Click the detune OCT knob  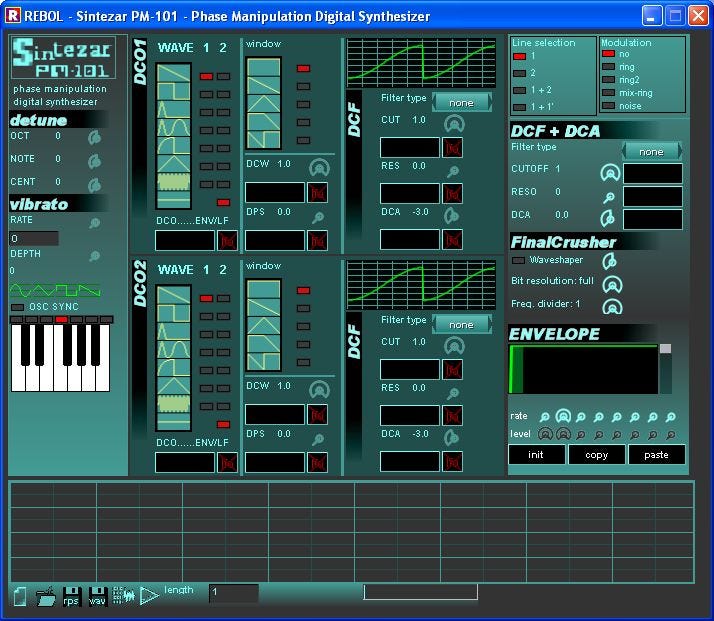pos(94,137)
